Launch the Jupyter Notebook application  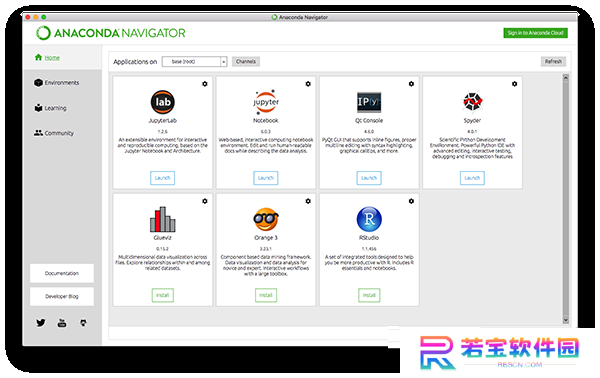click(x=266, y=178)
